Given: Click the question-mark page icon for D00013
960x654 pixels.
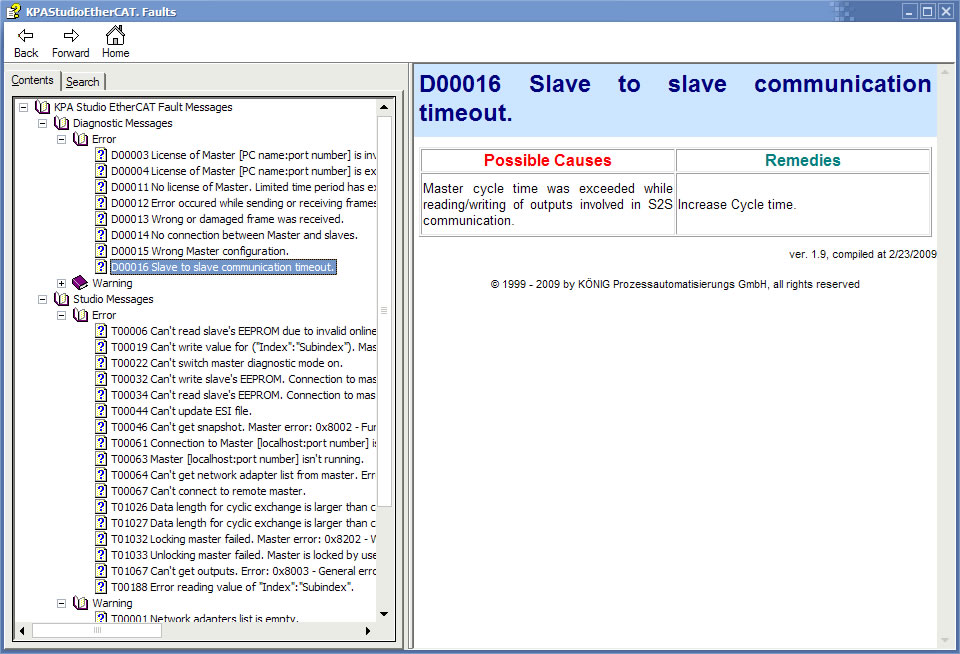Looking at the screenshot, I should (x=101, y=219).
